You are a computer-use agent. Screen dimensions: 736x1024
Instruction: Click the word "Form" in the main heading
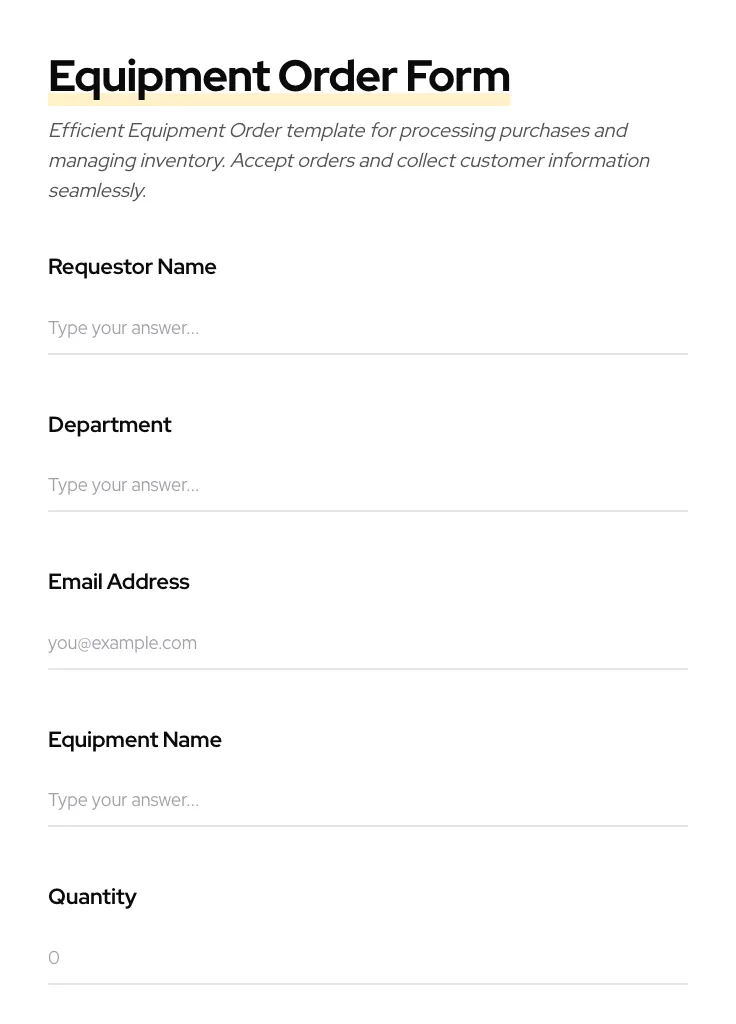[458, 77]
